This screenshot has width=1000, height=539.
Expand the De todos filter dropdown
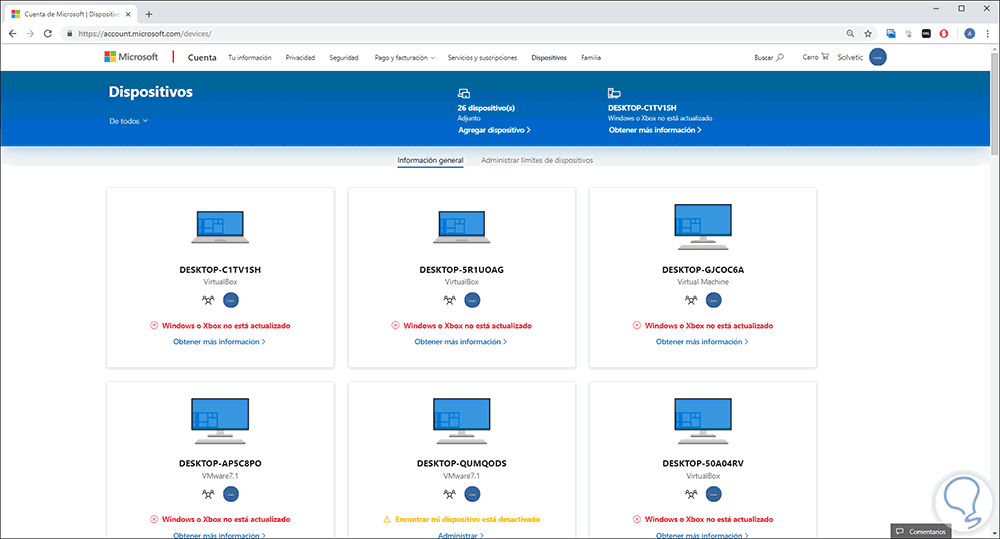click(128, 121)
